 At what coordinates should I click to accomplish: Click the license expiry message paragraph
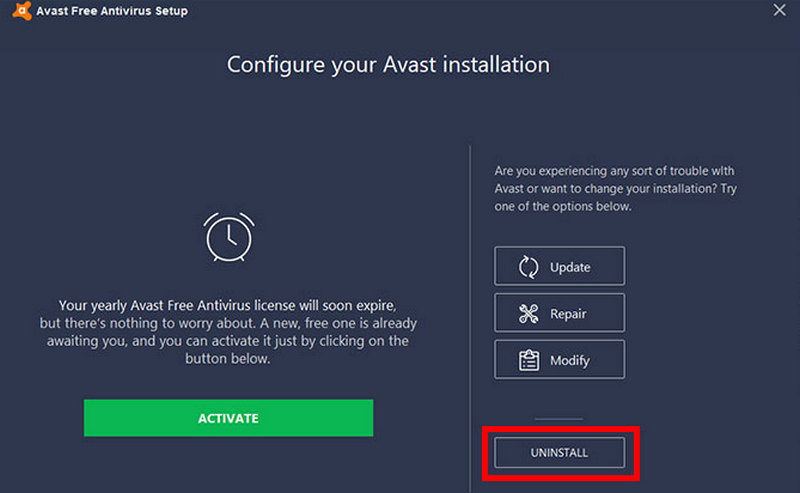pos(228,332)
